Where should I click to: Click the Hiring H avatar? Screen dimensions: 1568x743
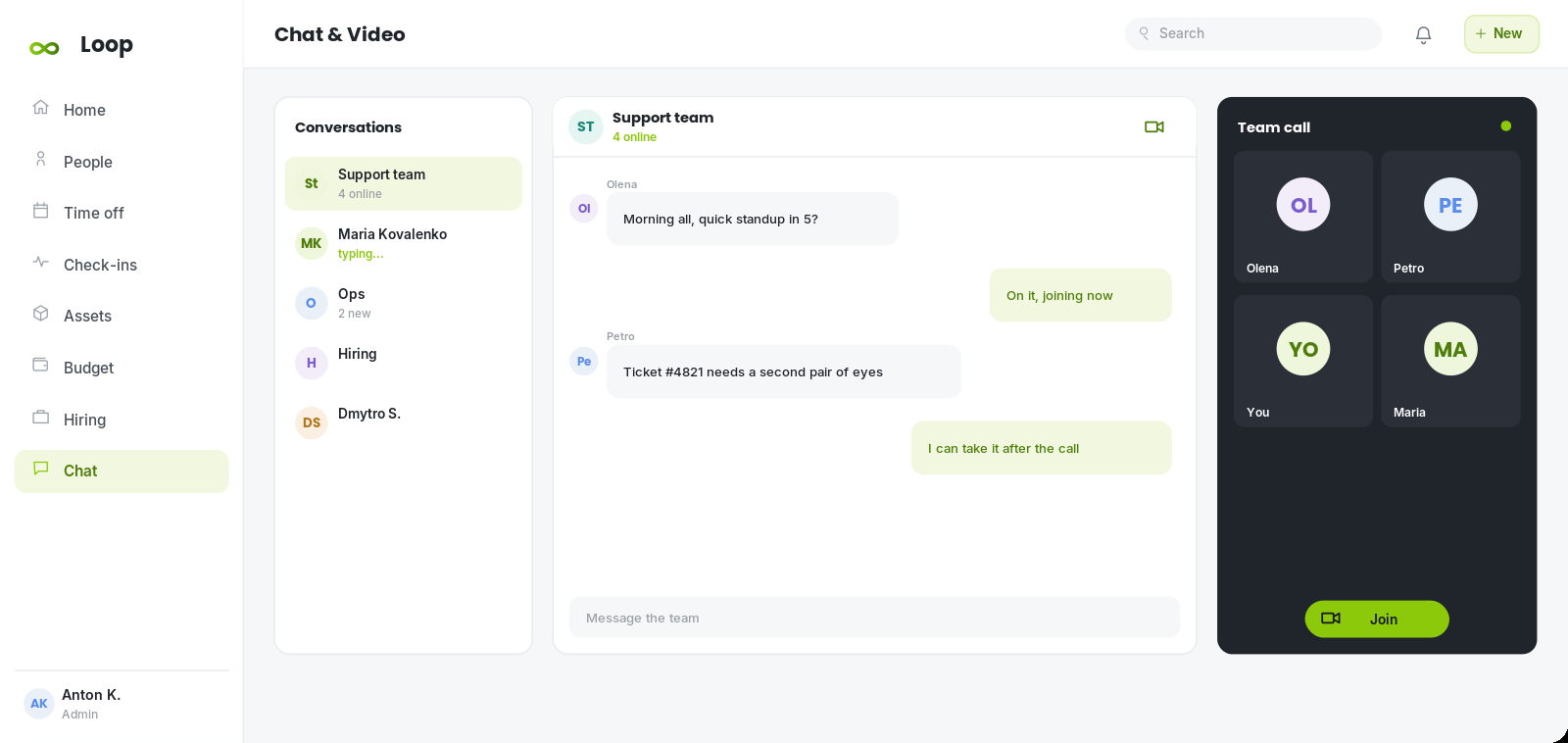pos(312,363)
